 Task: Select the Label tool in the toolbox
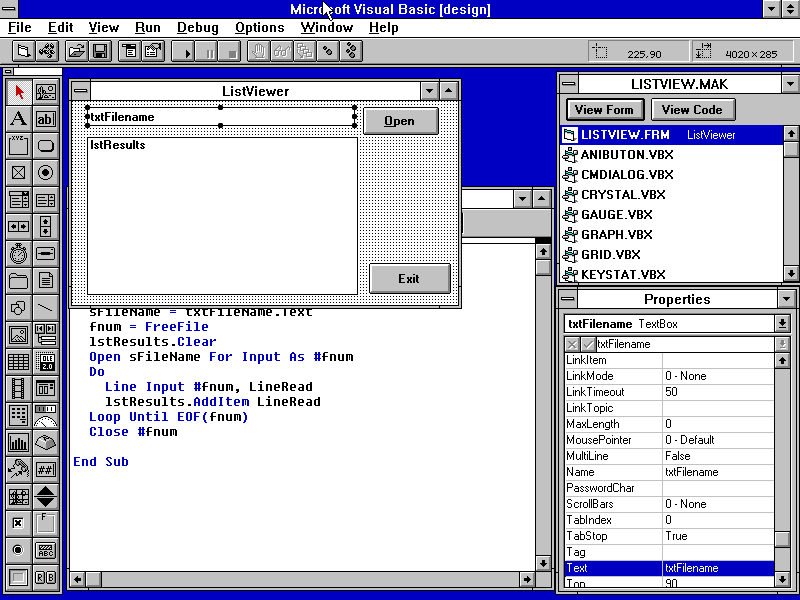pyautogui.click(x=17, y=120)
